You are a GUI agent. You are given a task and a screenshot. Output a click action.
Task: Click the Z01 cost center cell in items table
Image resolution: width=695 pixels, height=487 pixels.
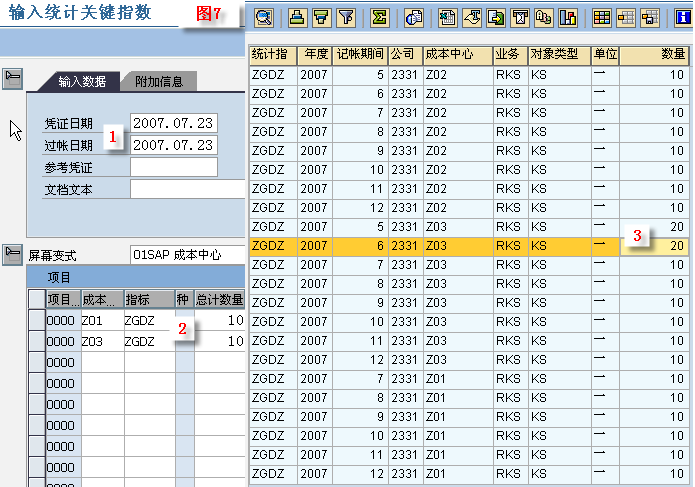point(102,320)
